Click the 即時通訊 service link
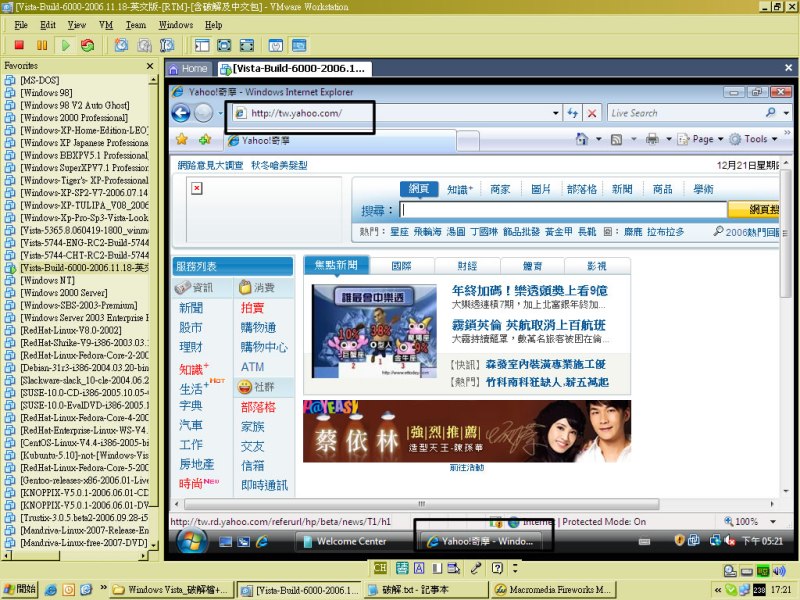The height and width of the screenshot is (600, 800). (264, 485)
